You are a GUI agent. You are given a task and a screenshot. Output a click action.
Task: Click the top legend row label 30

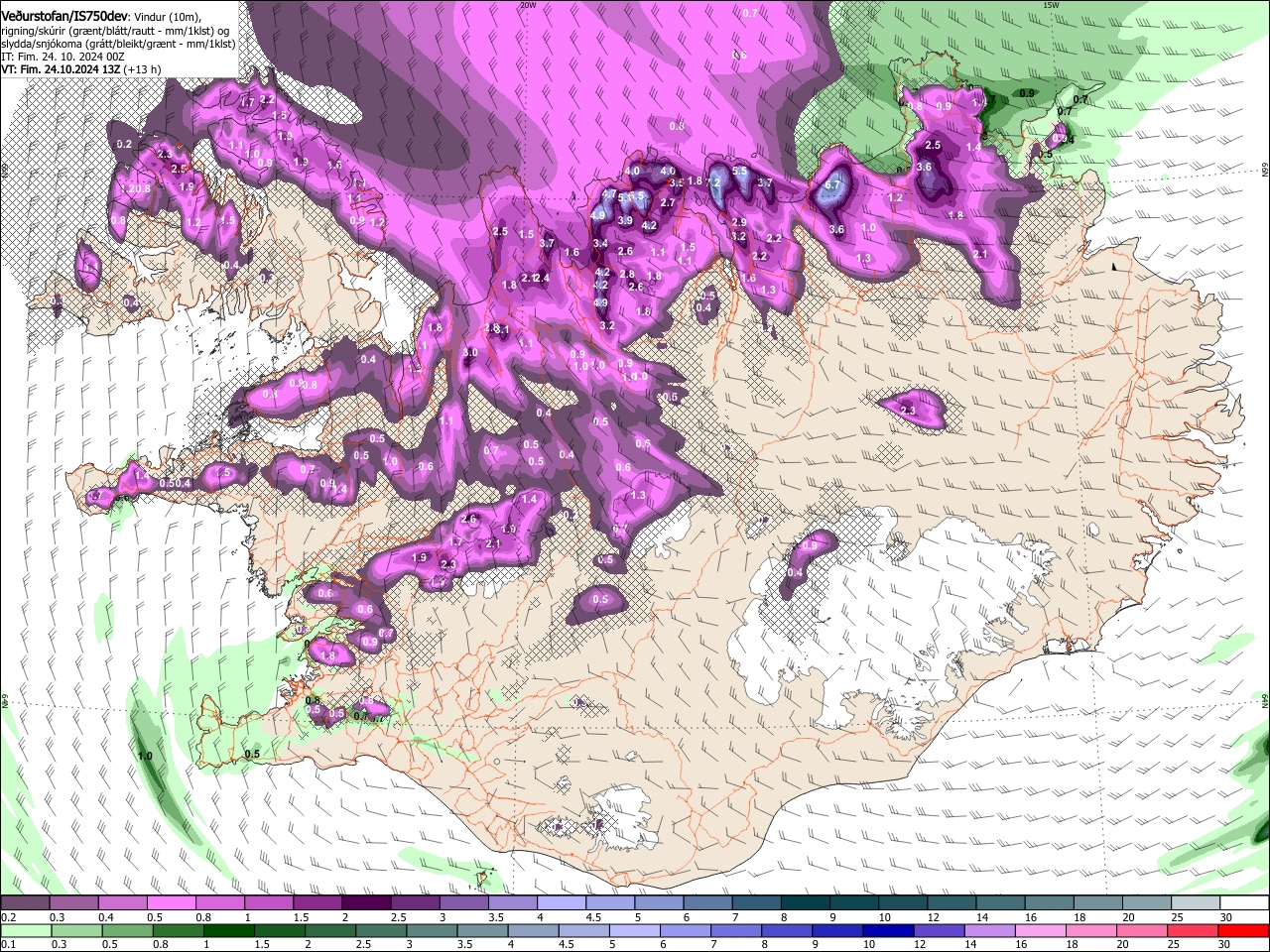[1225, 917]
